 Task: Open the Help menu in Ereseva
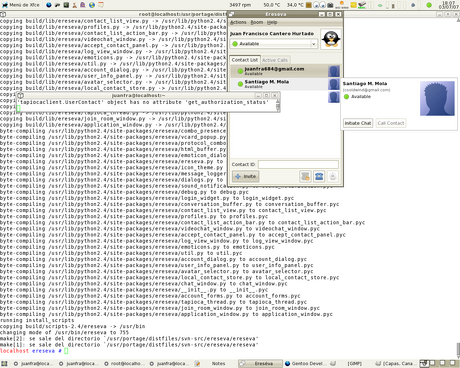[272, 22]
